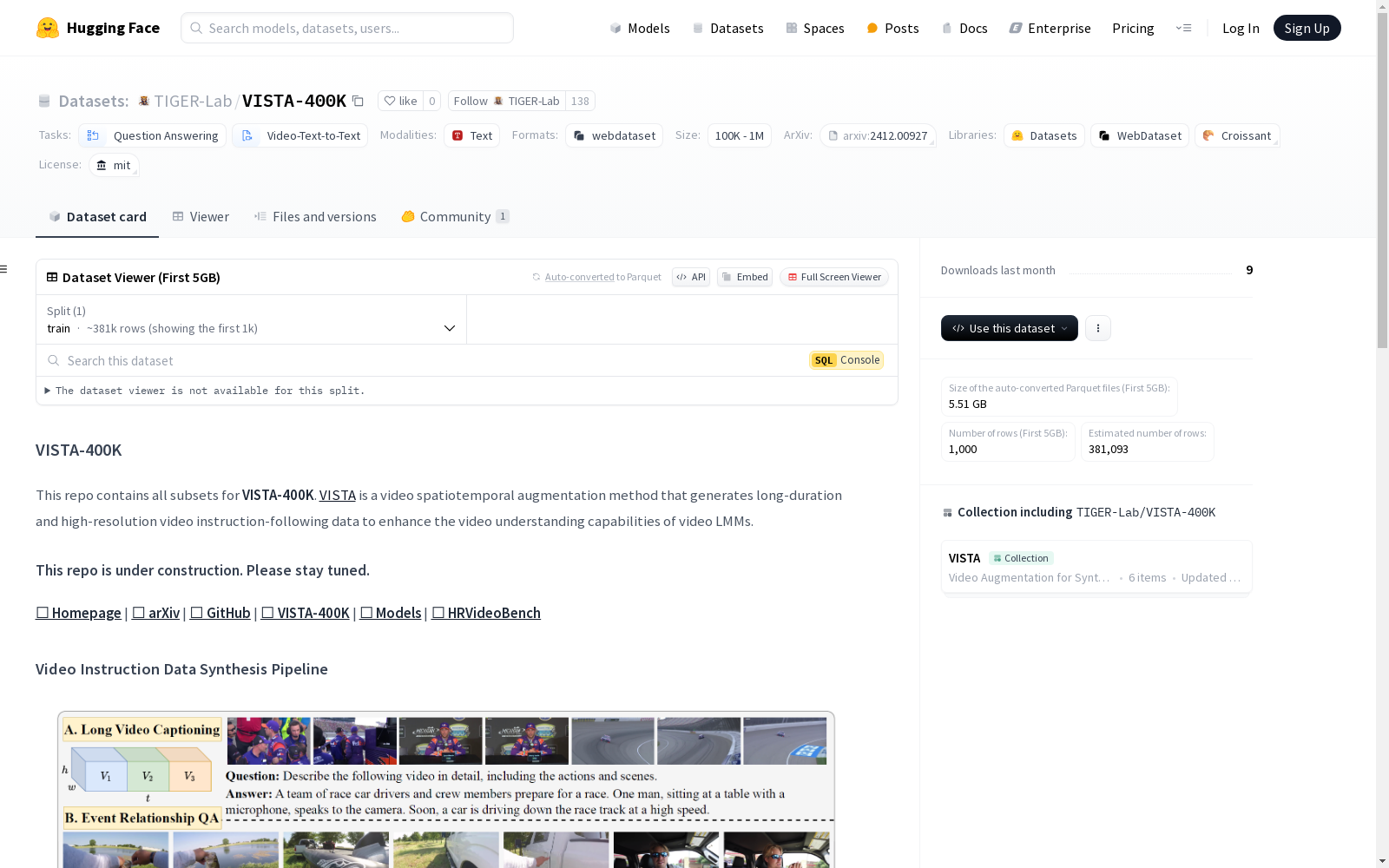Image resolution: width=1389 pixels, height=868 pixels.
Task: Open the Enterprise page
Action: tap(1050, 28)
